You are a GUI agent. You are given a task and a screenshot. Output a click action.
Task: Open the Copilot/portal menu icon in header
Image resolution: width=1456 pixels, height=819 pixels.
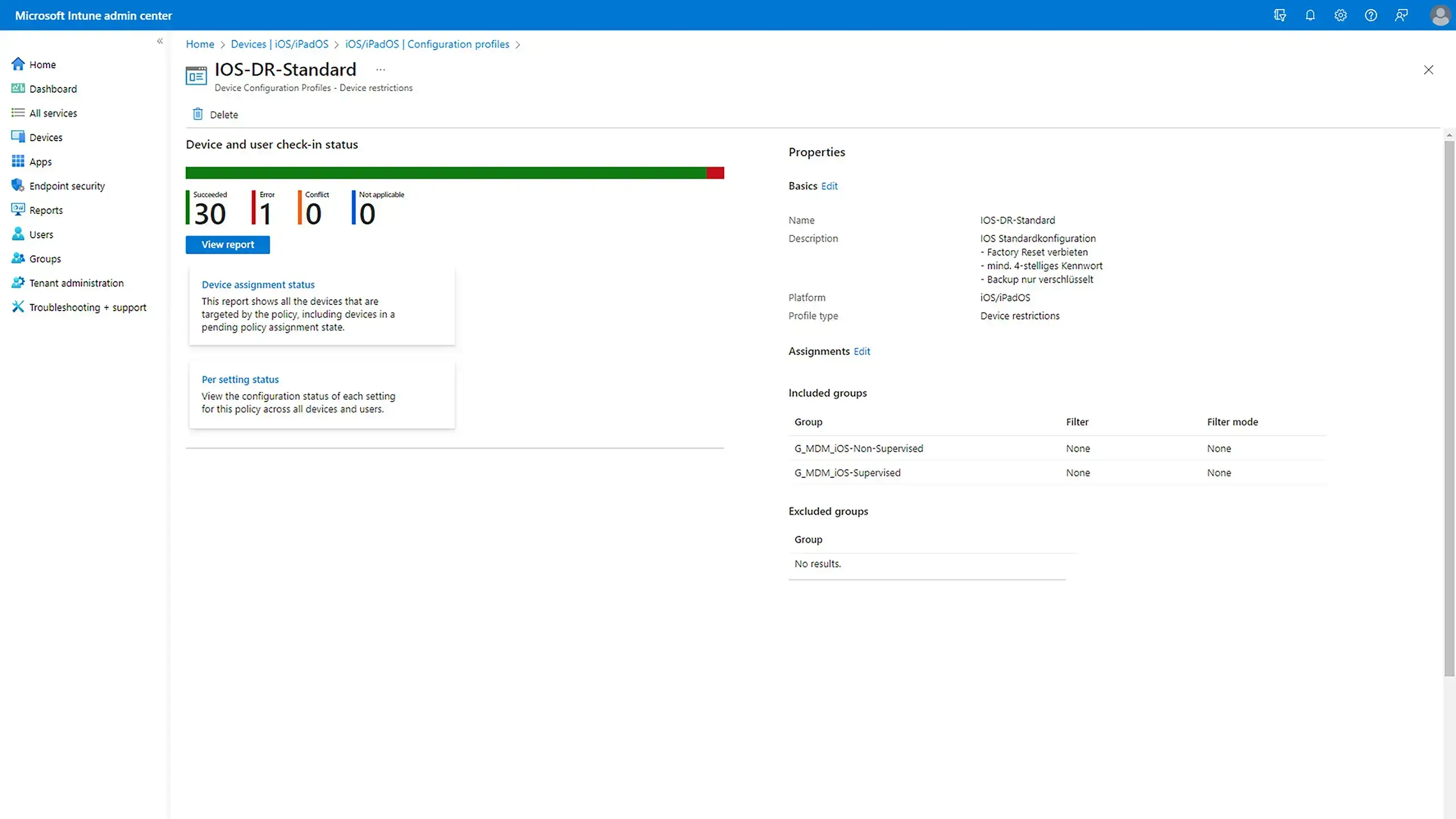pyautogui.click(x=1280, y=15)
